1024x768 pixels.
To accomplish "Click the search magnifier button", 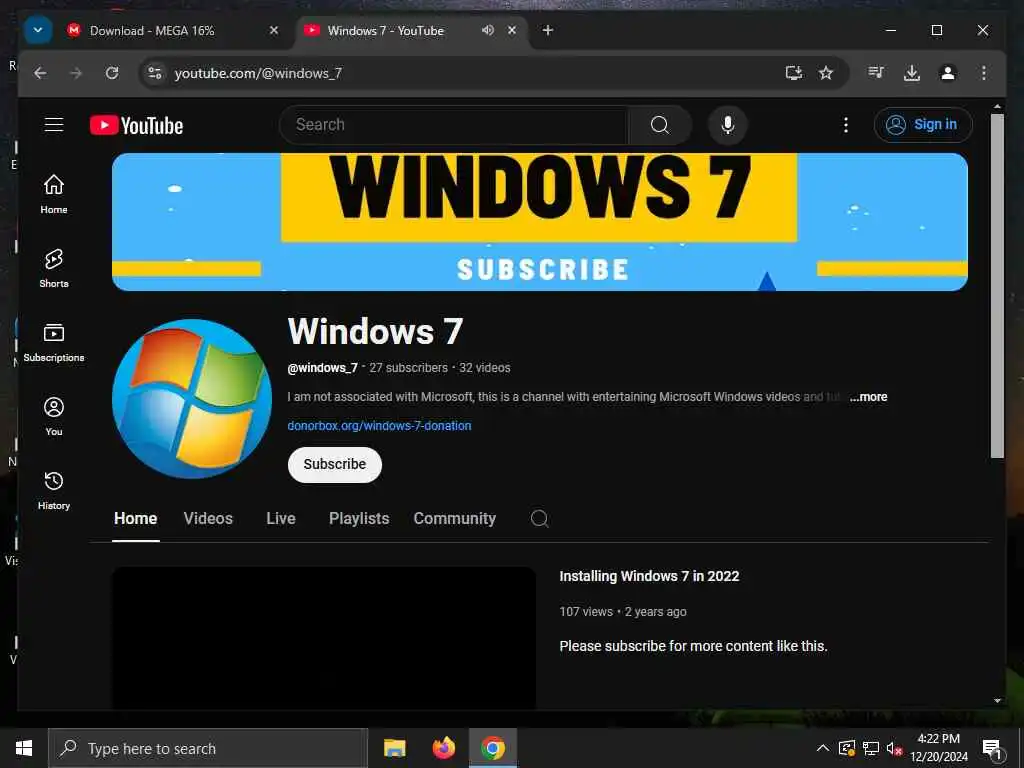I will click(660, 125).
